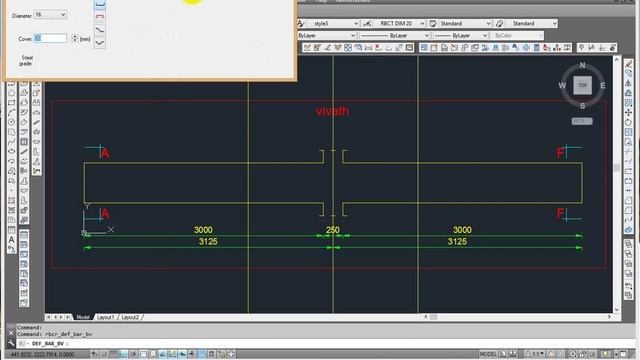Screen dimensions: 640x360
Task: Click the Multileader Style icon on Styles toolbar
Action: 499,24
